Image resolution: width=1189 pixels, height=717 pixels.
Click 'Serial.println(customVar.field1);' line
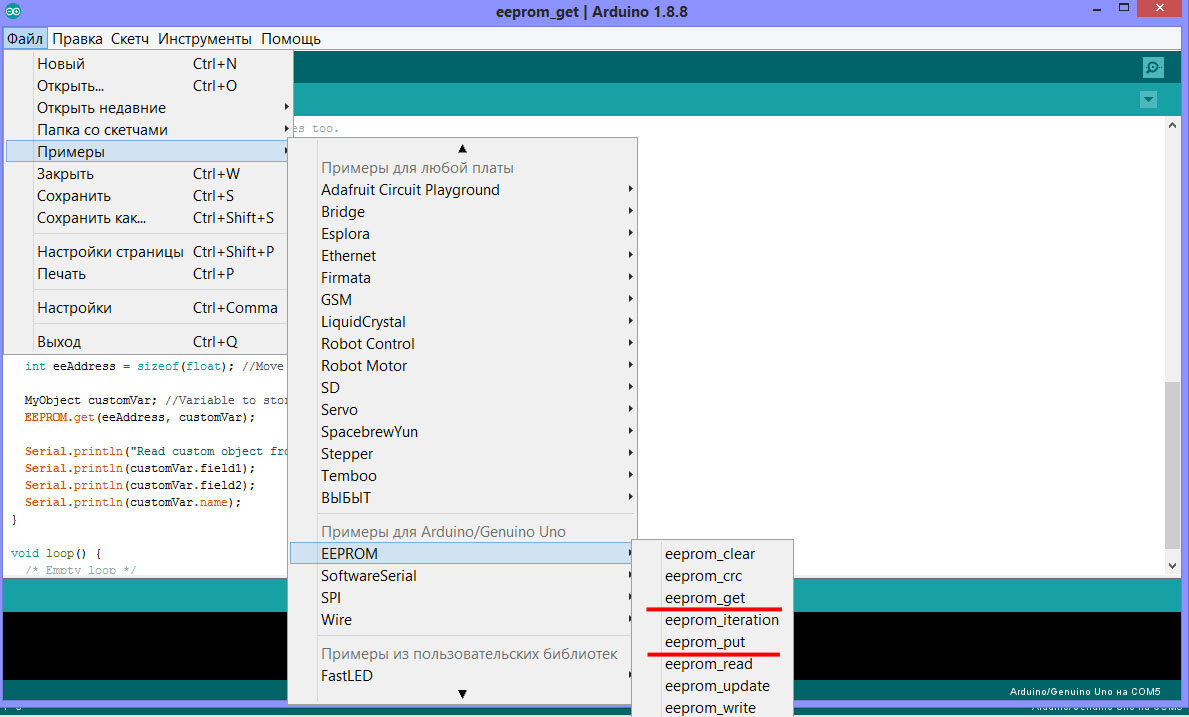pyautogui.click(x=140, y=468)
